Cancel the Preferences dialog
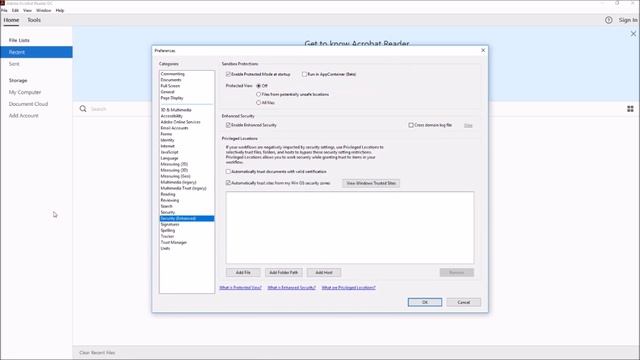The height and width of the screenshot is (360, 640). point(464,302)
